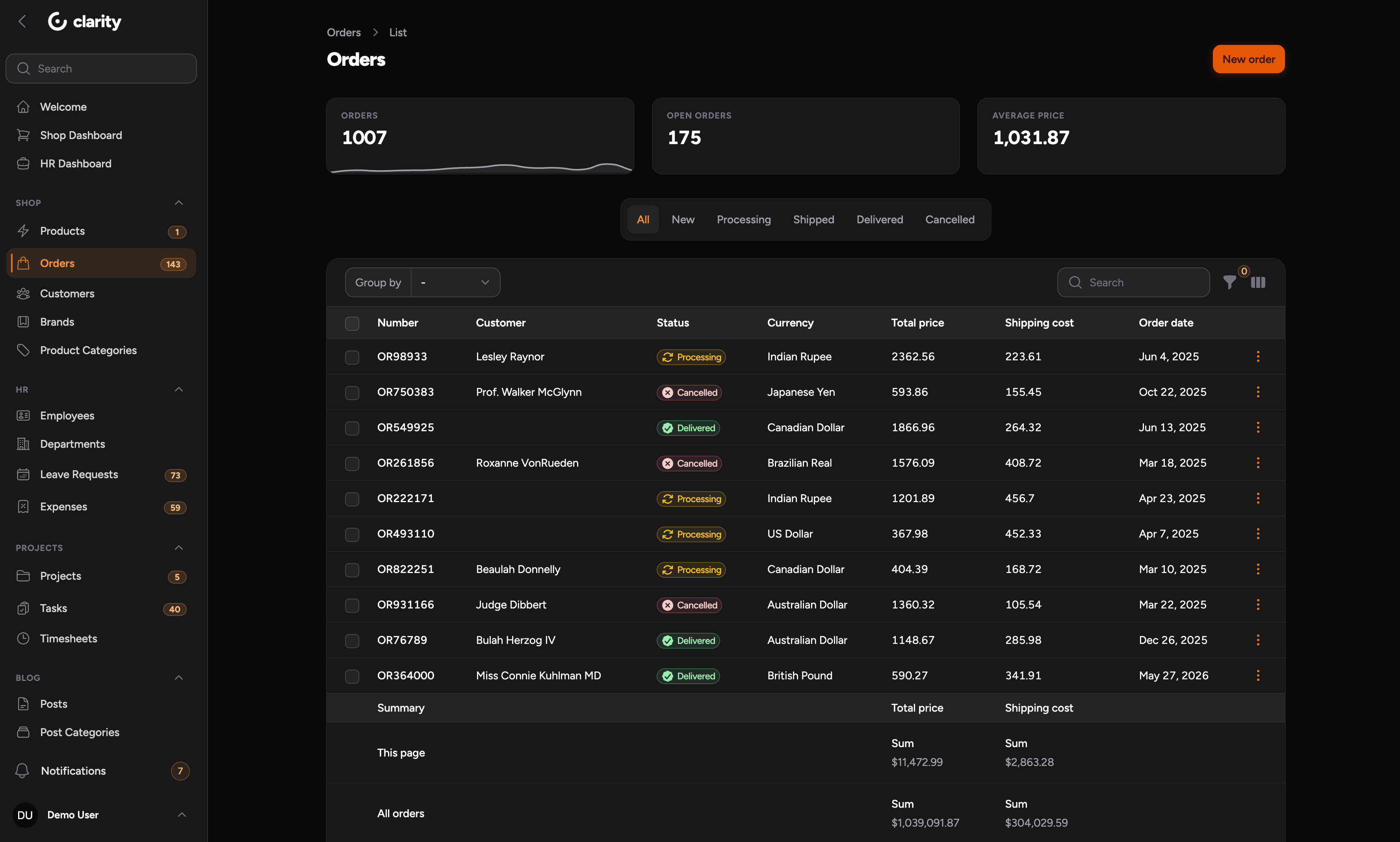
Task: Open Posts document icon
Action: (x=23, y=703)
